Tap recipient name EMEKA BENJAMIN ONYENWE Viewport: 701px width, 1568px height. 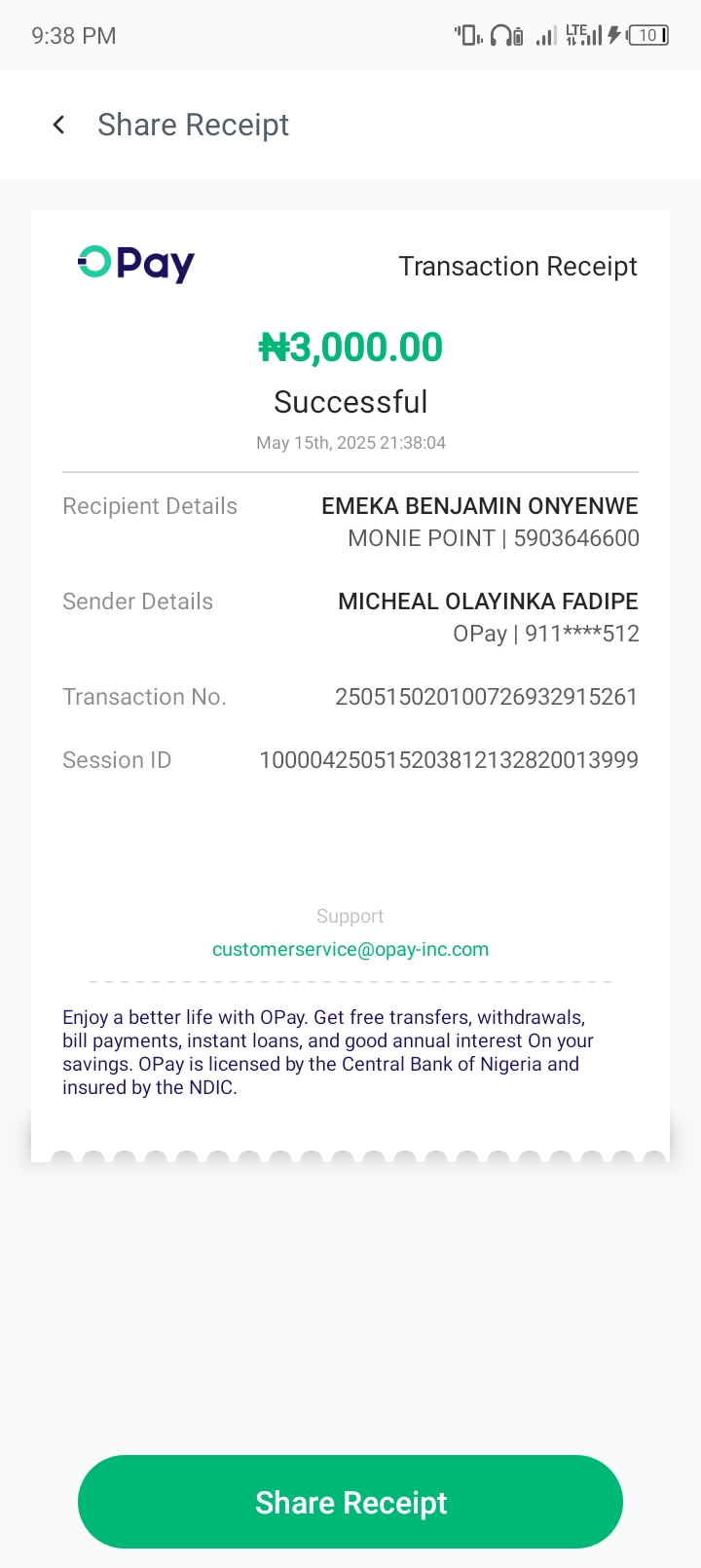(x=480, y=506)
